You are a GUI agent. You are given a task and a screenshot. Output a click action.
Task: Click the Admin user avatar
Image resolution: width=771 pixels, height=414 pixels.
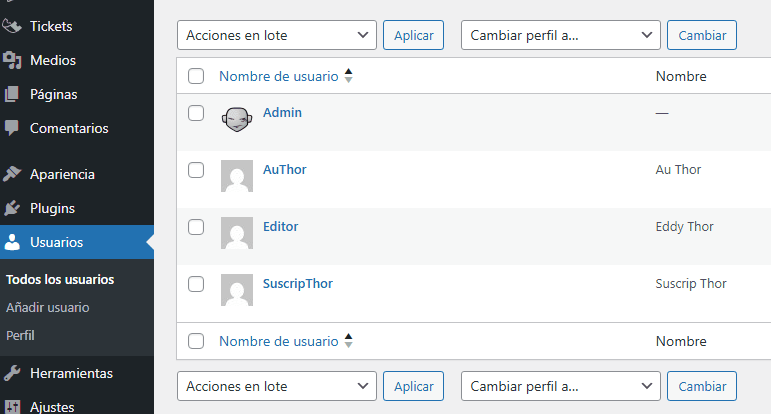[x=236, y=120]
